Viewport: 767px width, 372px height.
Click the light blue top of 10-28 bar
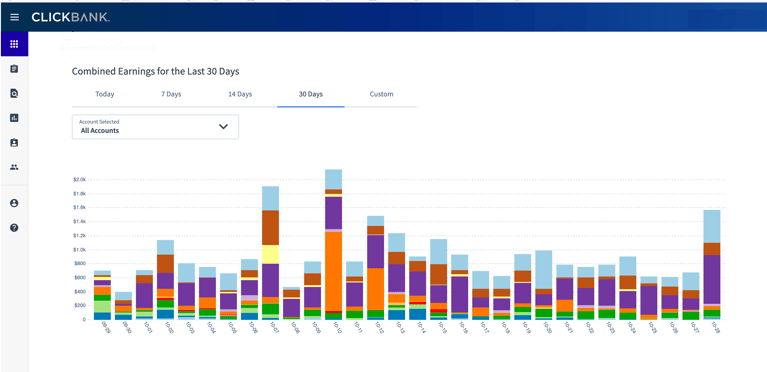pyautogui.click(x=712, y=226)
